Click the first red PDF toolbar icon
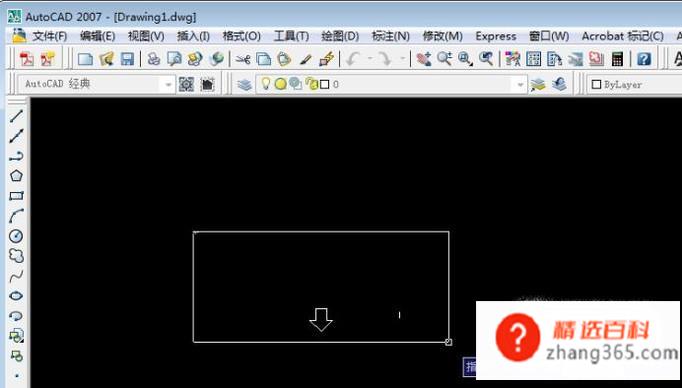This screenshot has height=388, width=682. tap(27, 59)
